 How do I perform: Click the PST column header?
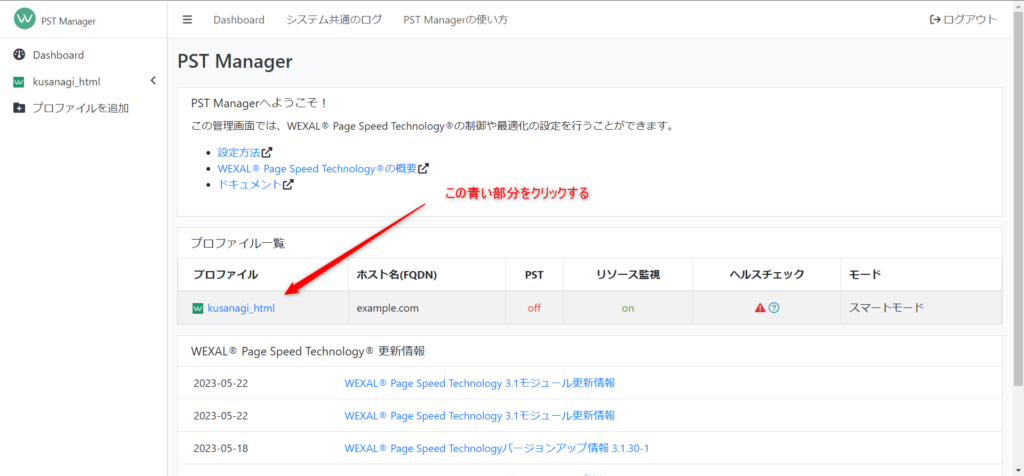pyautogui.click(x=534, y=275)
